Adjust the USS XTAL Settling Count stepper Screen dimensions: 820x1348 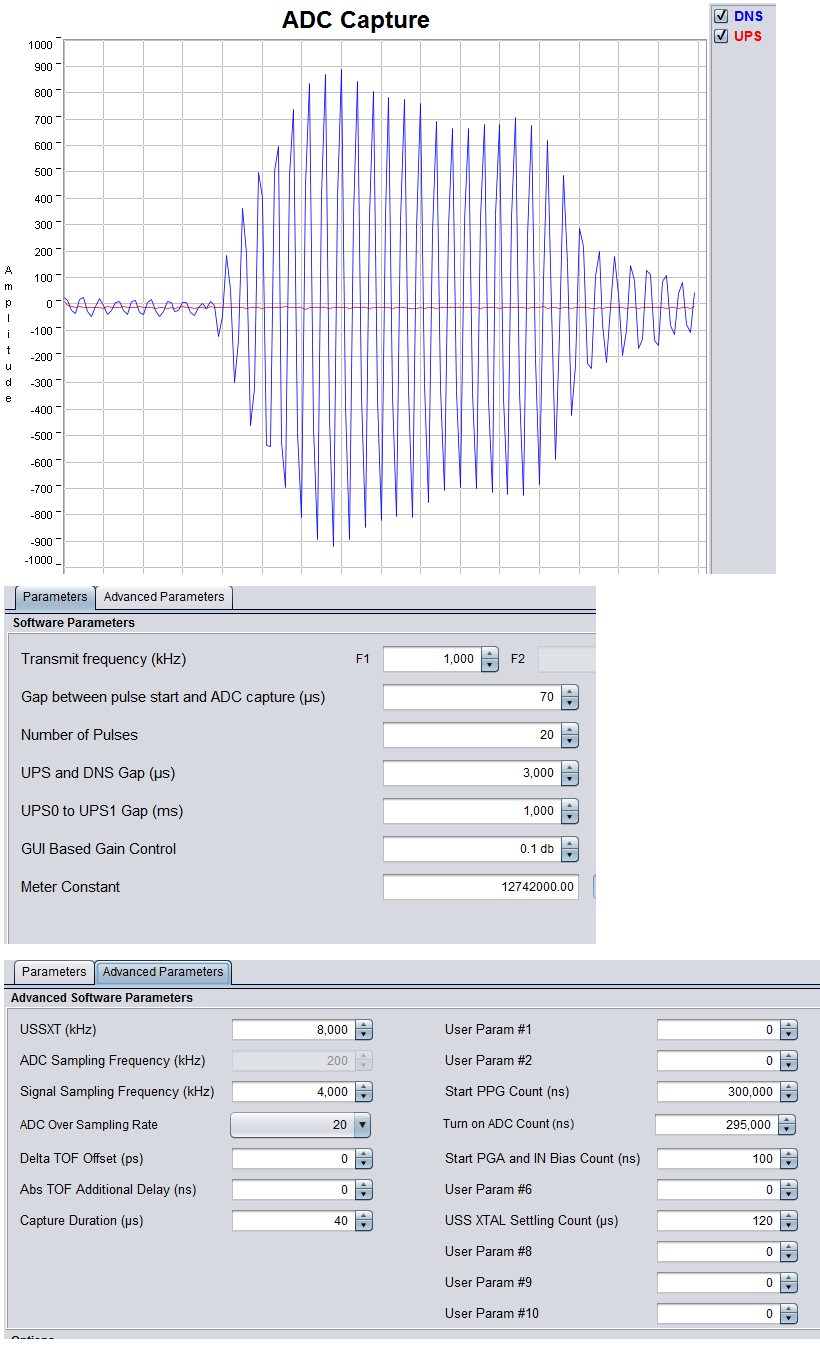tap(789, 1221)
